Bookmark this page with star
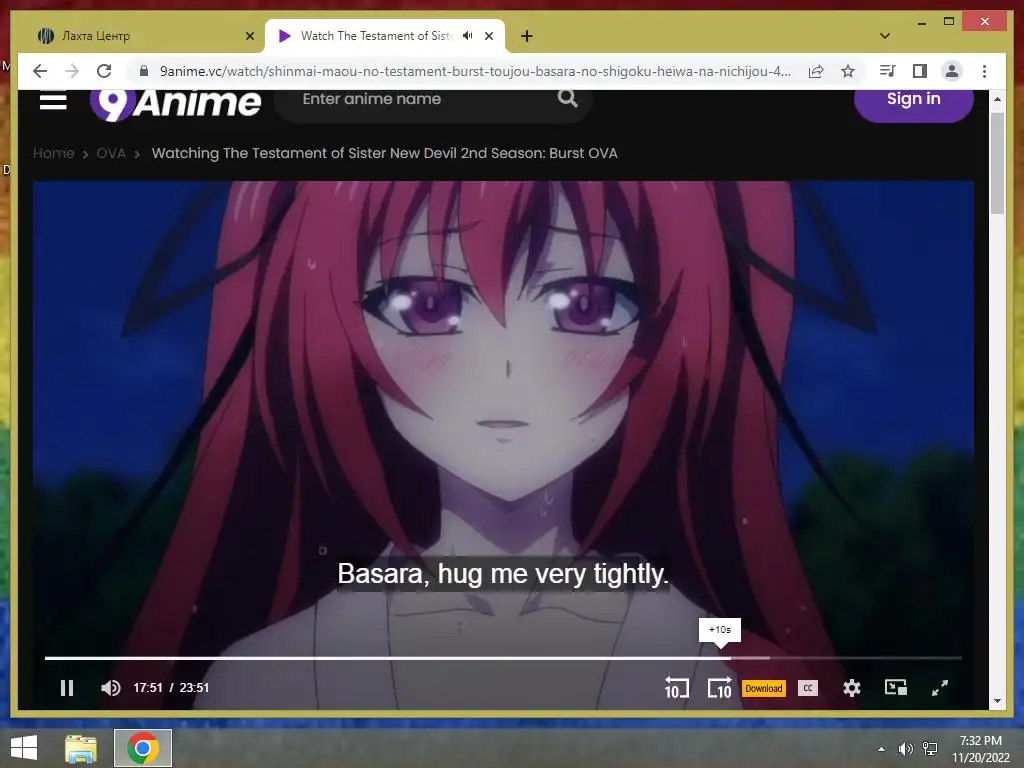 [848, 71]
